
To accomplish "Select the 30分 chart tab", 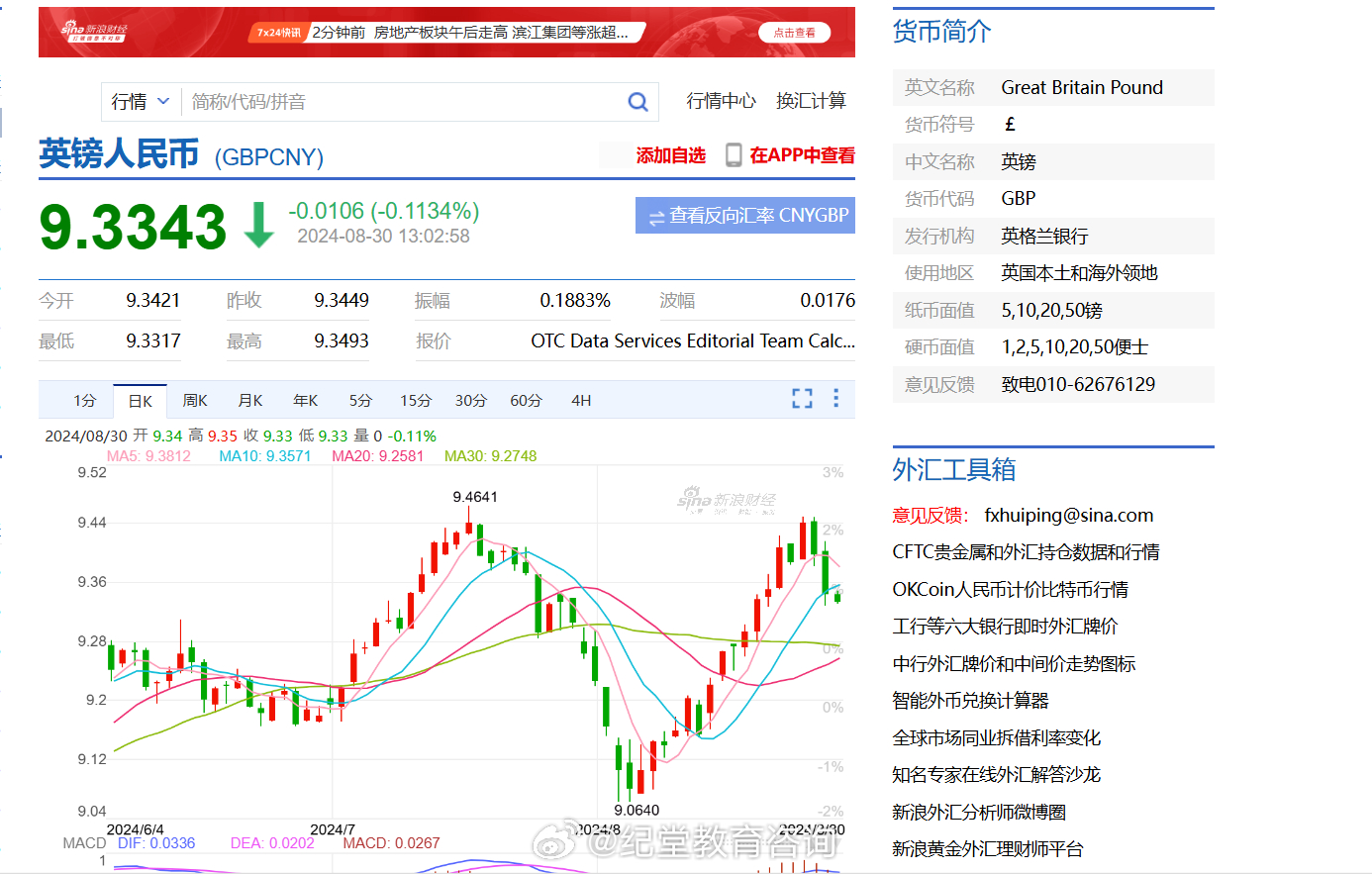I will point(471,400).
